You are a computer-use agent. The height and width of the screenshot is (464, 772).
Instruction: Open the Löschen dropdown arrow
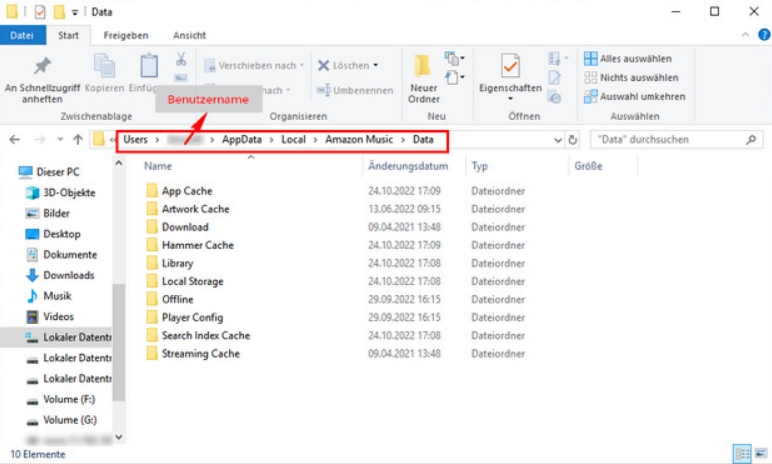tap(375, 66)
